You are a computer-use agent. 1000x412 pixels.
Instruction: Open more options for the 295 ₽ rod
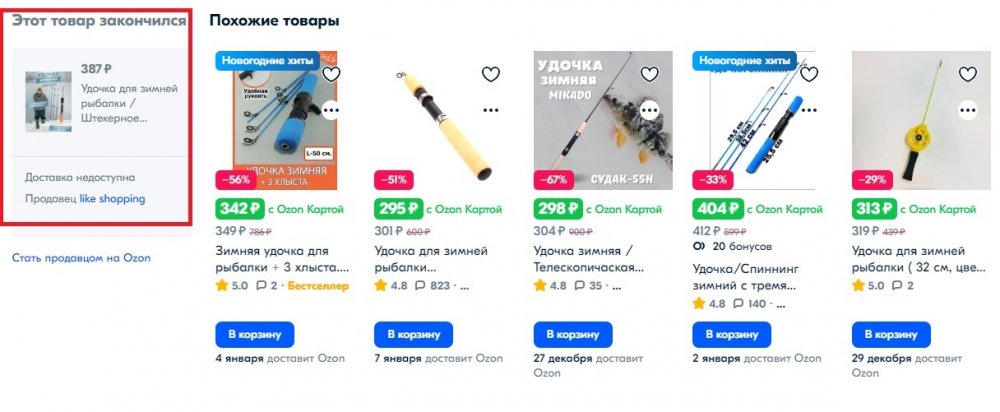tap(490, 110)
